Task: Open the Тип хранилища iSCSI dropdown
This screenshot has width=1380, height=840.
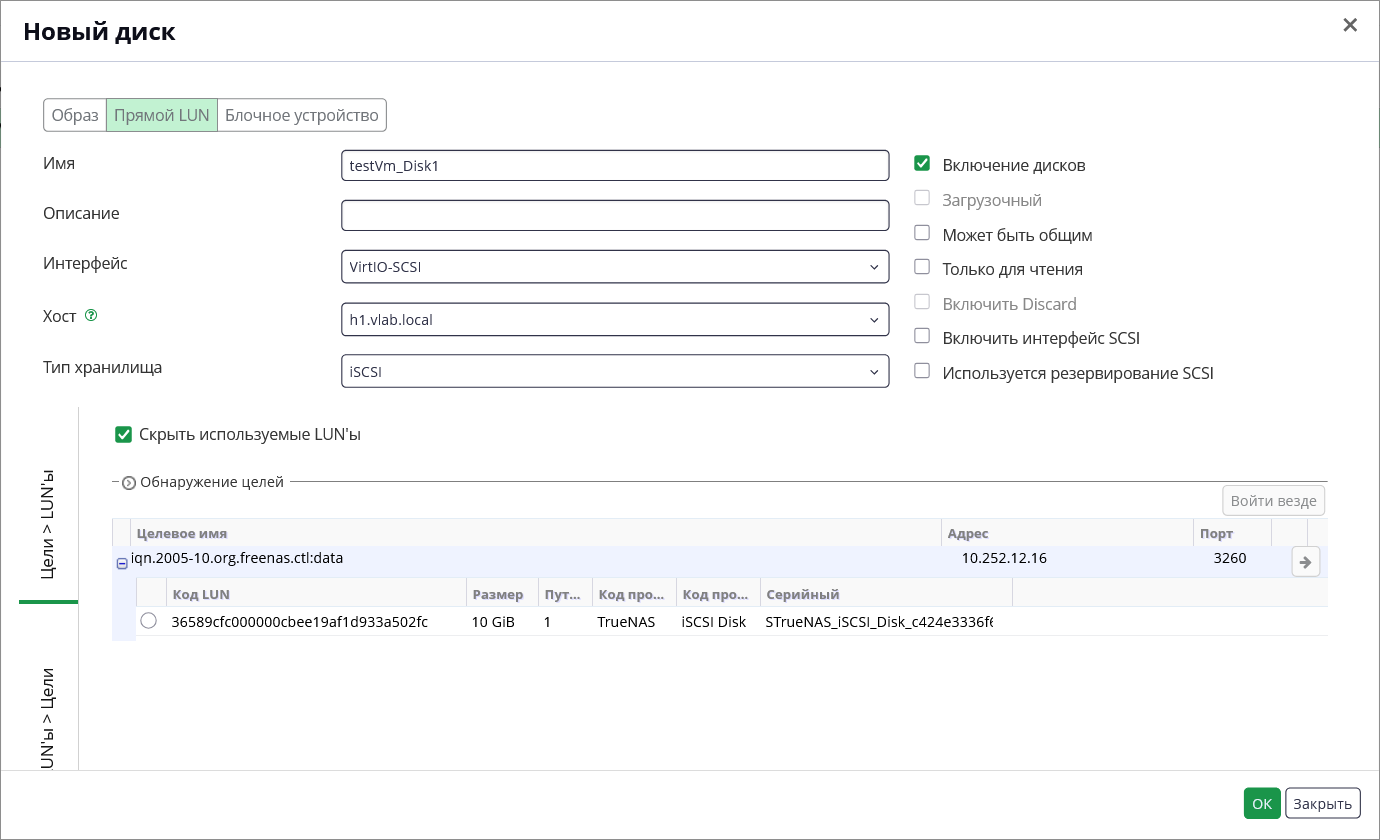Action: click(x=615, y=372)
